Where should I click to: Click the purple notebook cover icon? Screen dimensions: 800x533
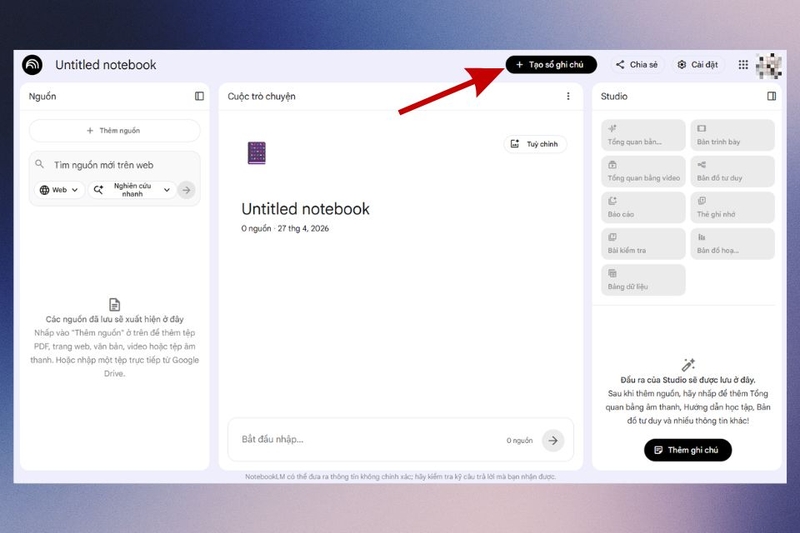click(x=257, y=153)
